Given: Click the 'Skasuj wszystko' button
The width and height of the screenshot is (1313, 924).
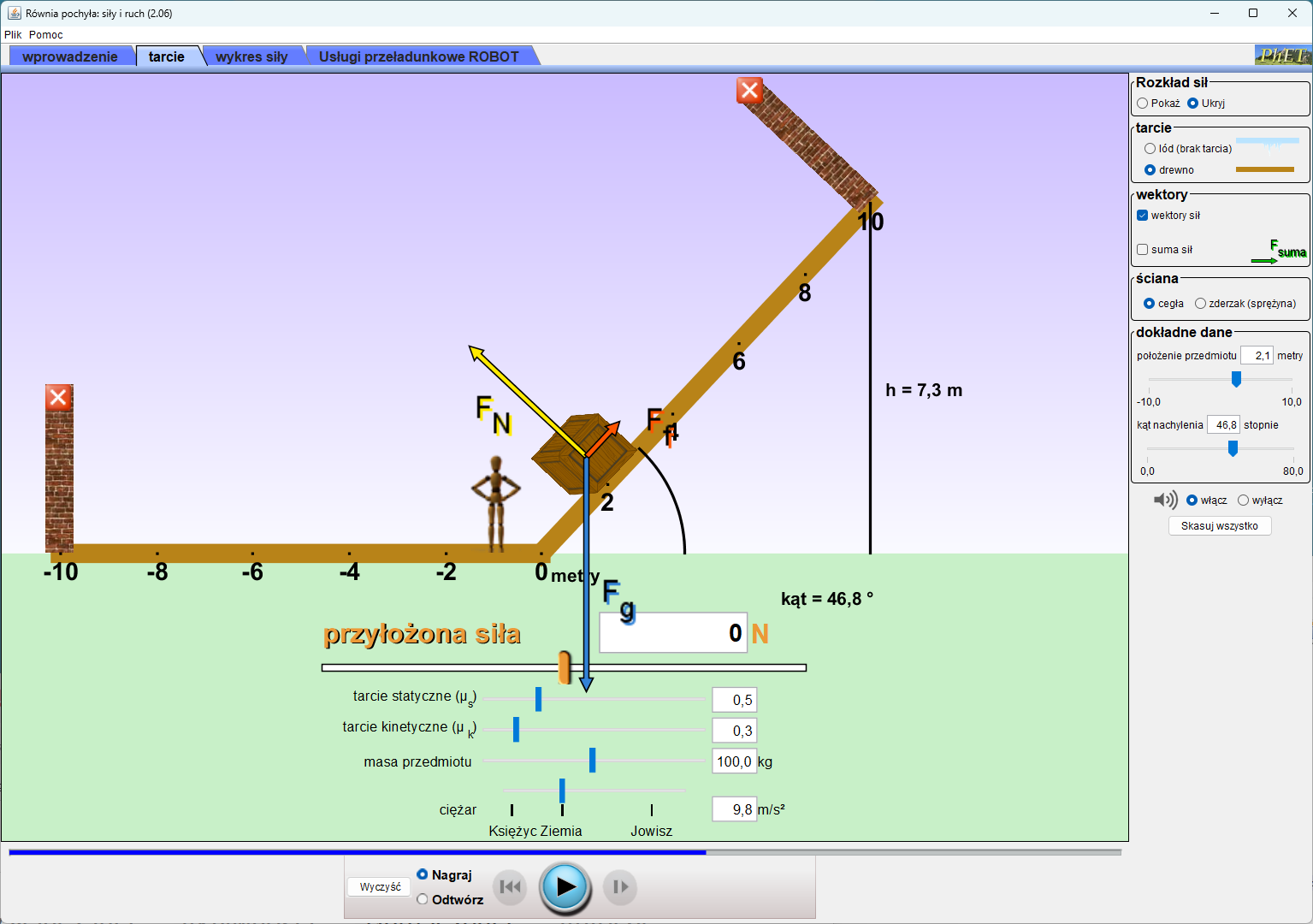Looking at the screenshot, I should (x=1219, y=526).
